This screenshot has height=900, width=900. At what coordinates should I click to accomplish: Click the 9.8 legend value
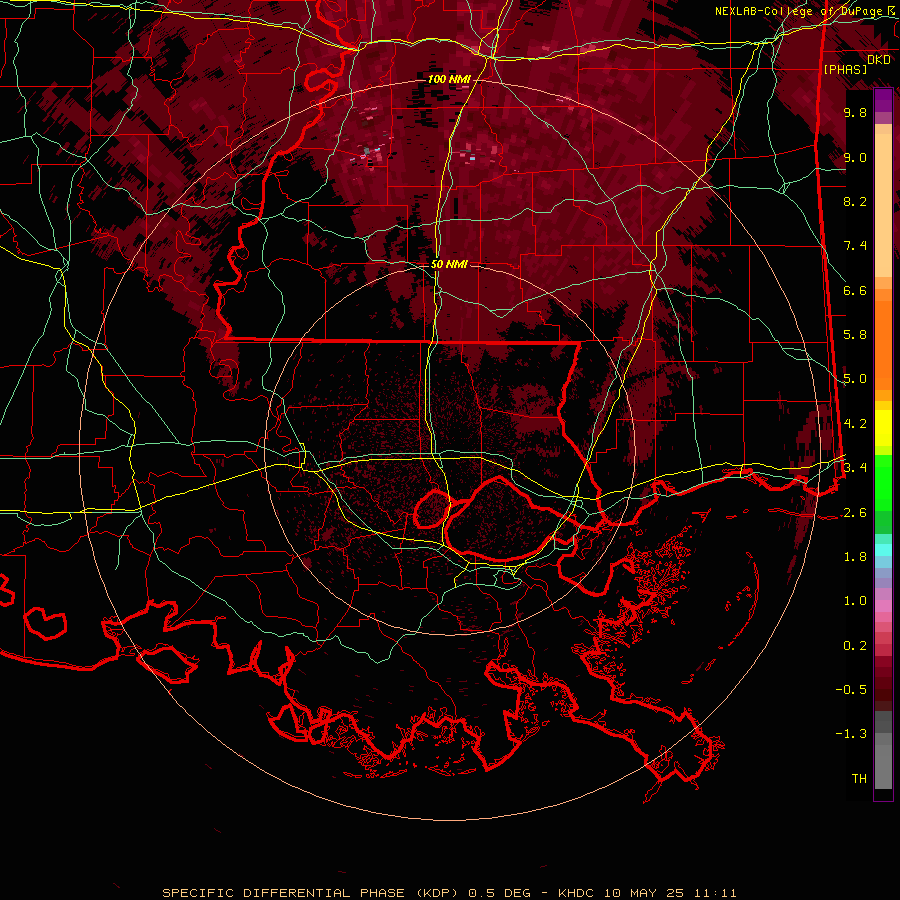tap(855, 112)
